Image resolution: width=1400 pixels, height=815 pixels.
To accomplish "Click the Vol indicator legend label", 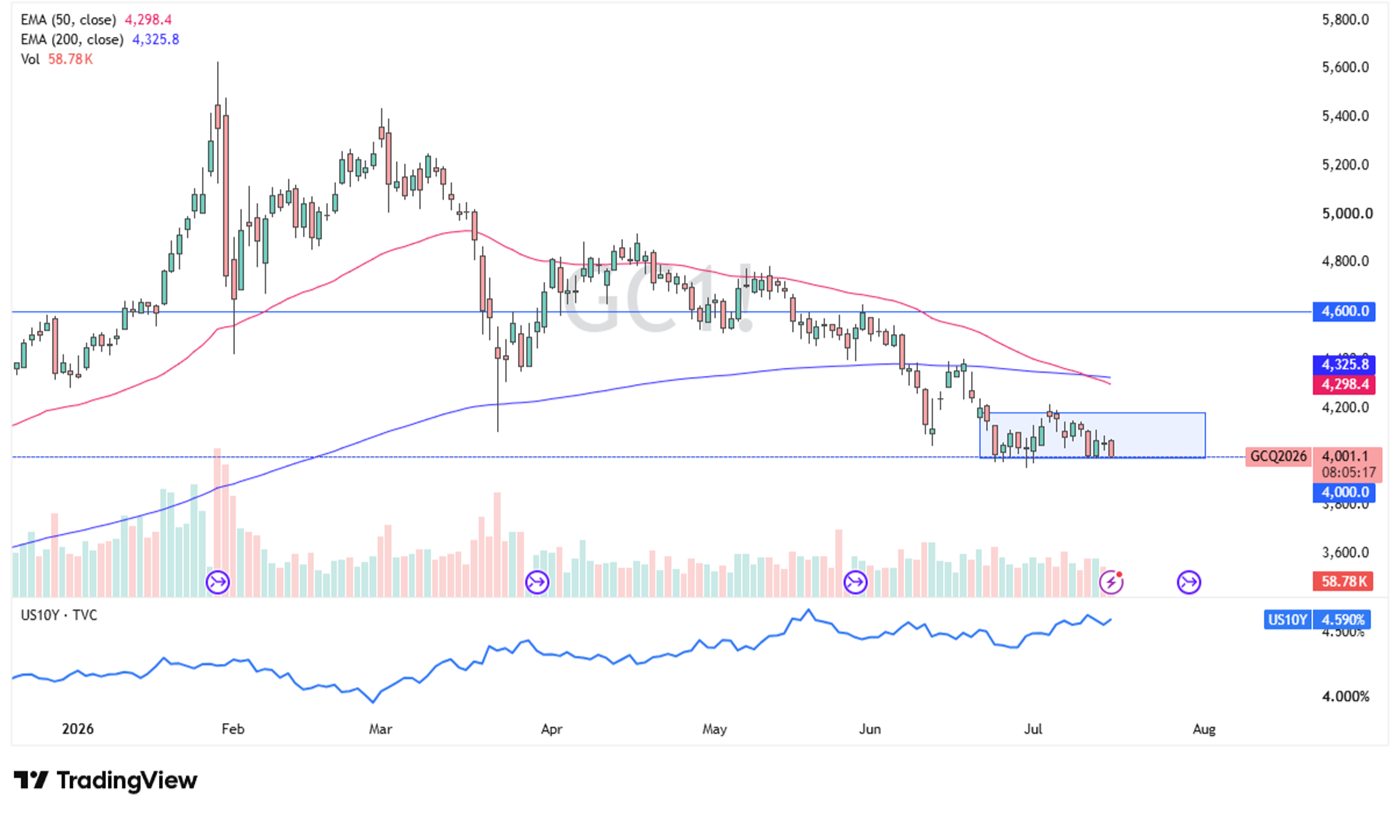I will coord(30,59).
